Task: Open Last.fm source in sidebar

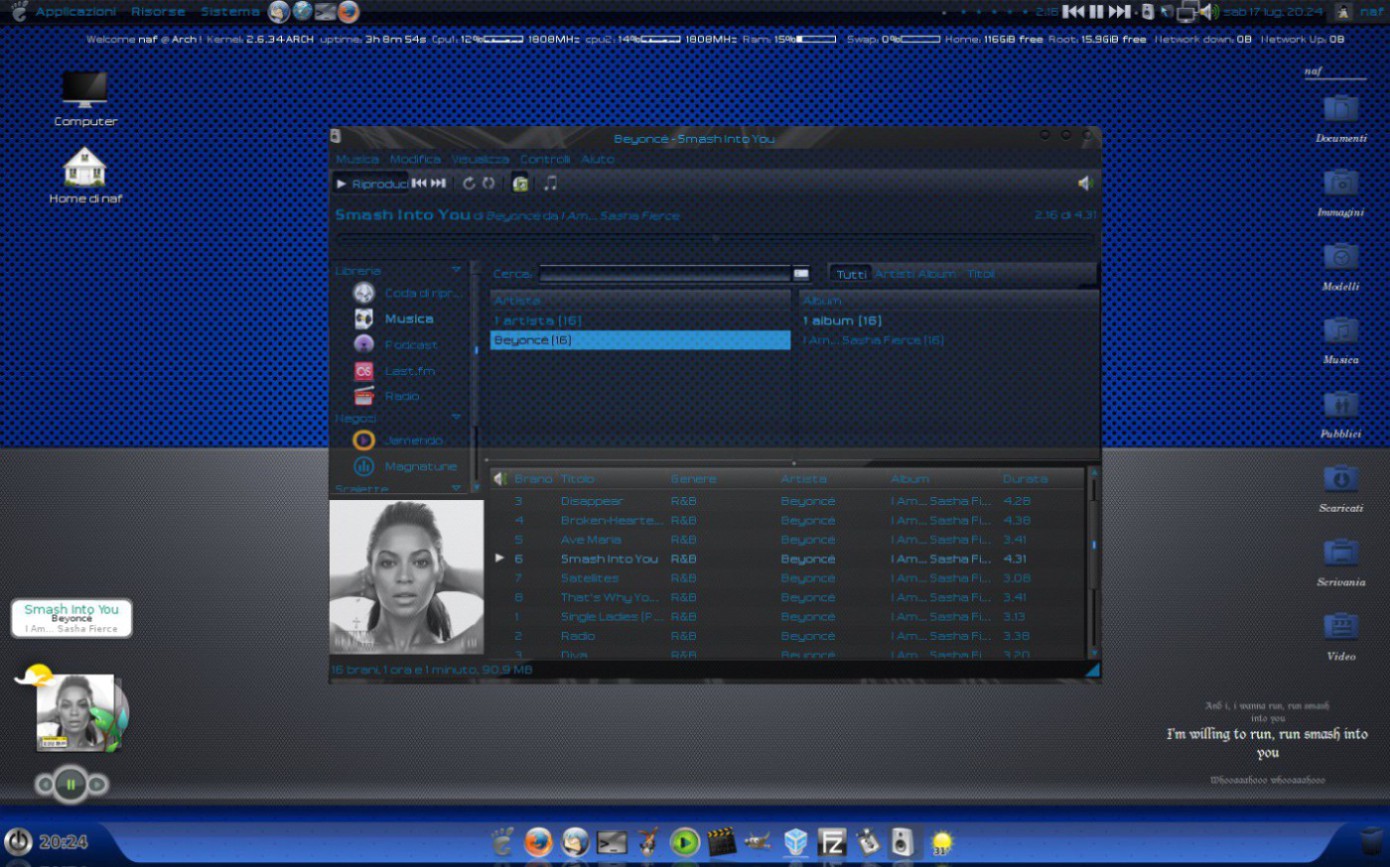Action: point(394,371)
